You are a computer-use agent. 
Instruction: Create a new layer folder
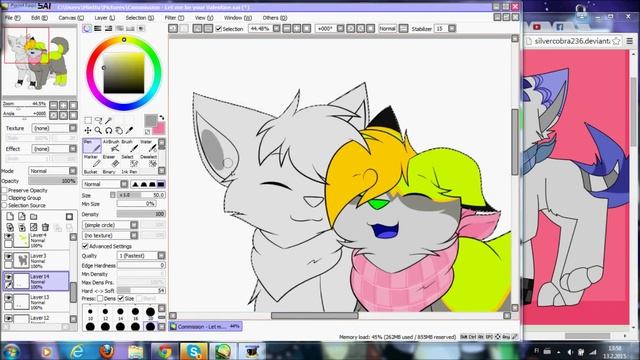[x=34, y=216]
